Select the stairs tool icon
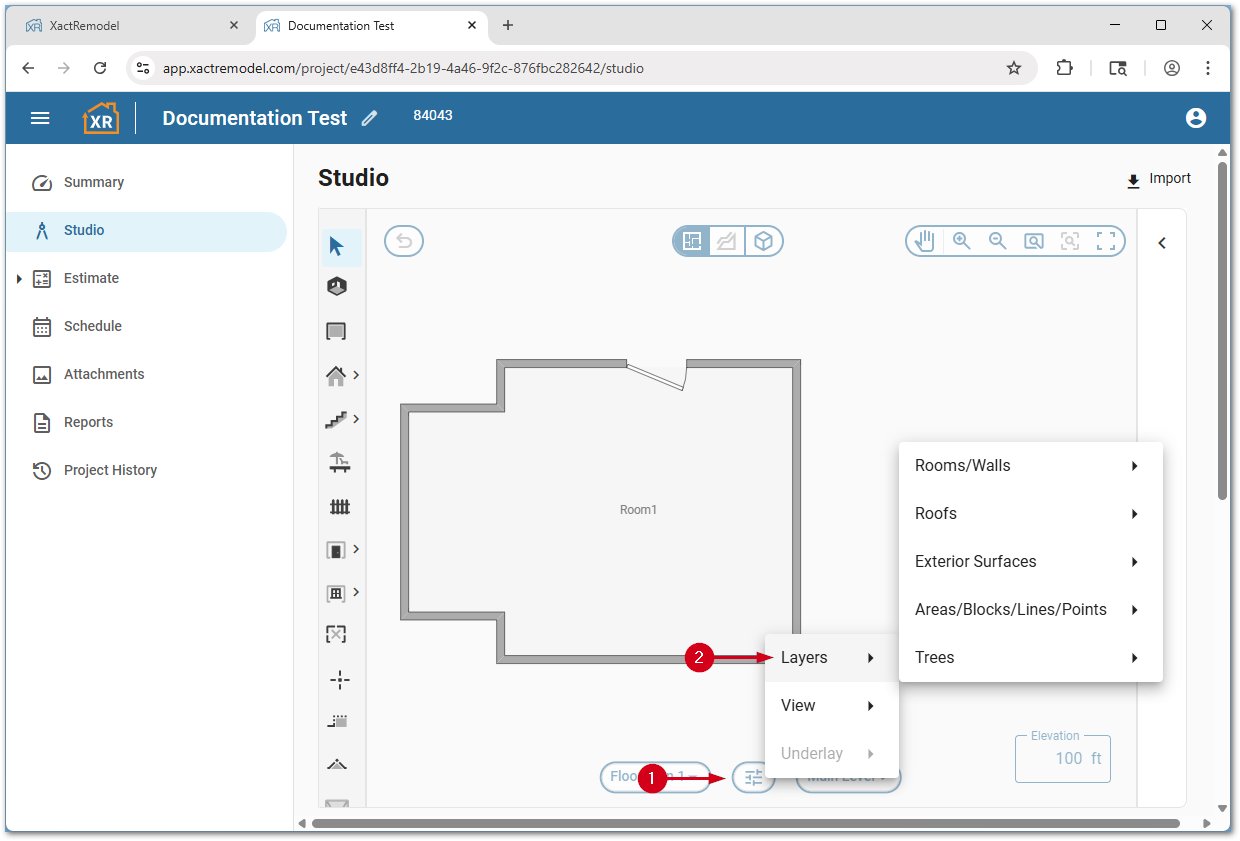Viewport: 1240px width, 841px height. pos(336,420)
